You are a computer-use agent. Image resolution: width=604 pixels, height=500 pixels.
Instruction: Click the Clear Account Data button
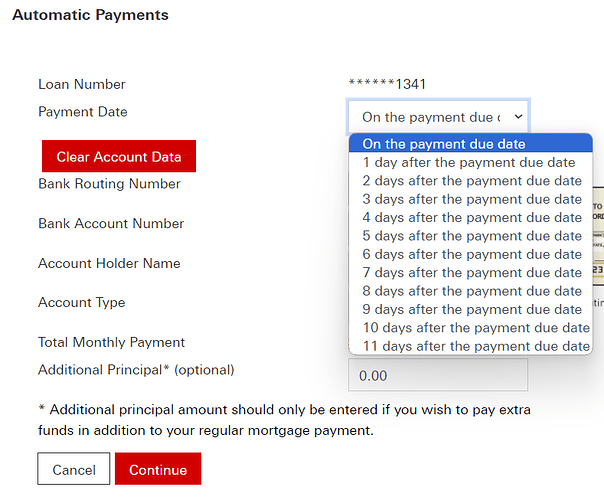pos(119,156)
